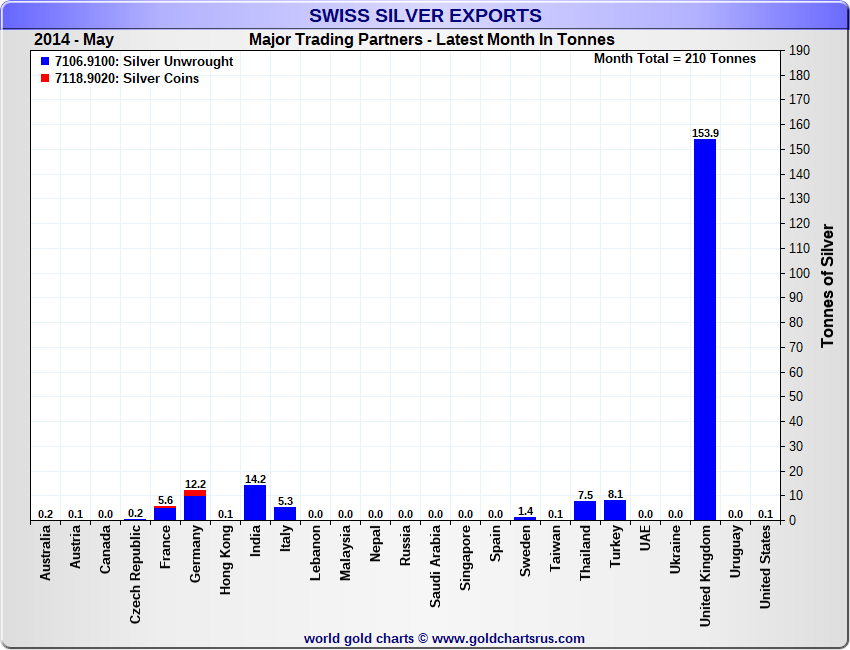Viewport: 850px width, 650px height.
Task: Open the www.goldchartsrus.com footer link
Action: click(x=508, y=638)
